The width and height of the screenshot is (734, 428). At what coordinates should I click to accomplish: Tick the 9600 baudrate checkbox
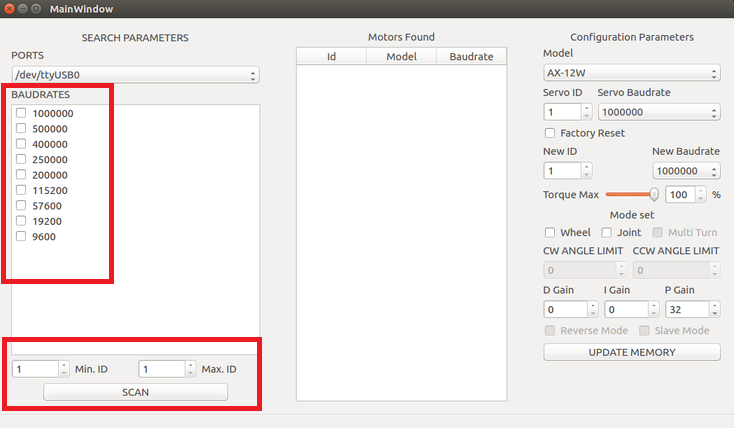[x=21, y=236]
